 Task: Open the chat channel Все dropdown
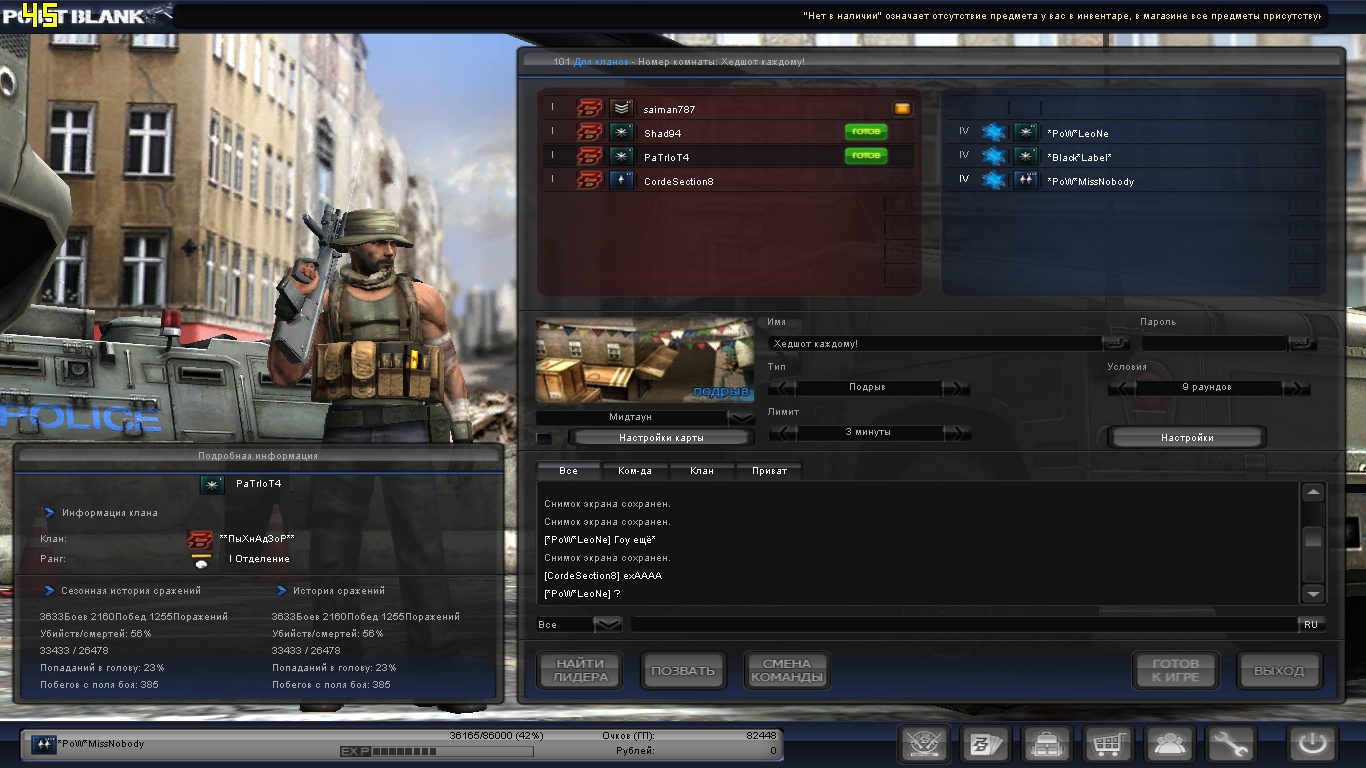(608, 624)
